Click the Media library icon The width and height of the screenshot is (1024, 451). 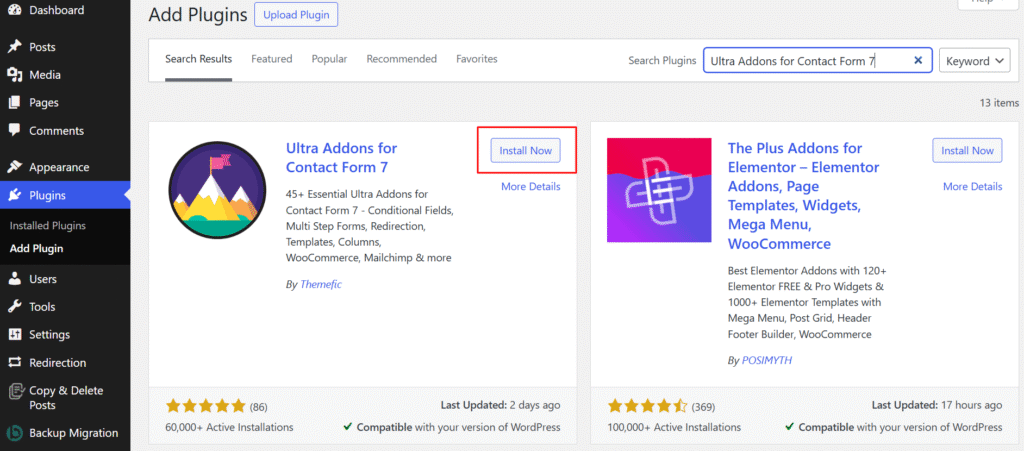[14, 75]
